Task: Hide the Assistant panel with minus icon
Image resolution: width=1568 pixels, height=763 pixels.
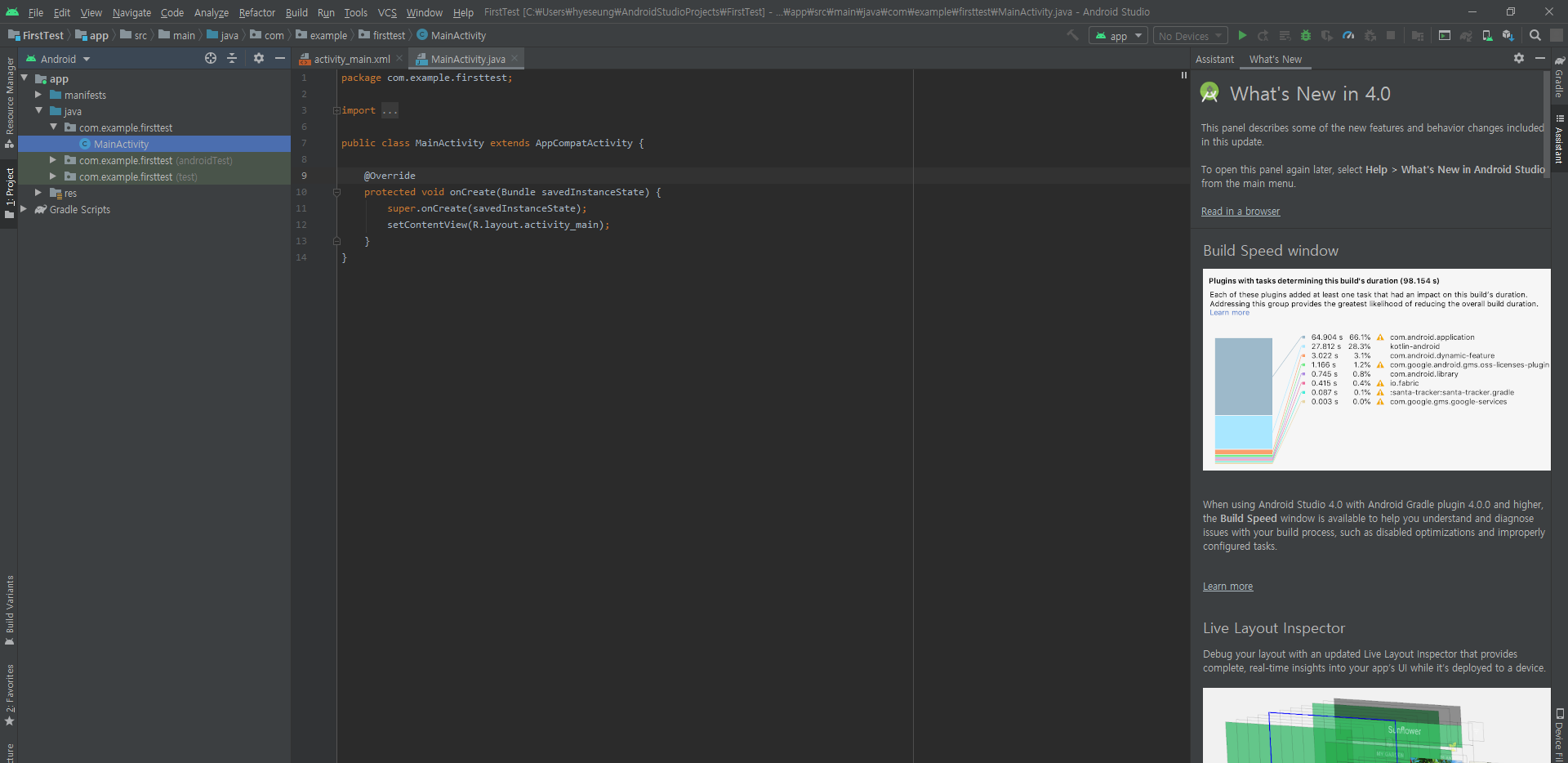Action: pos(1540,58)
